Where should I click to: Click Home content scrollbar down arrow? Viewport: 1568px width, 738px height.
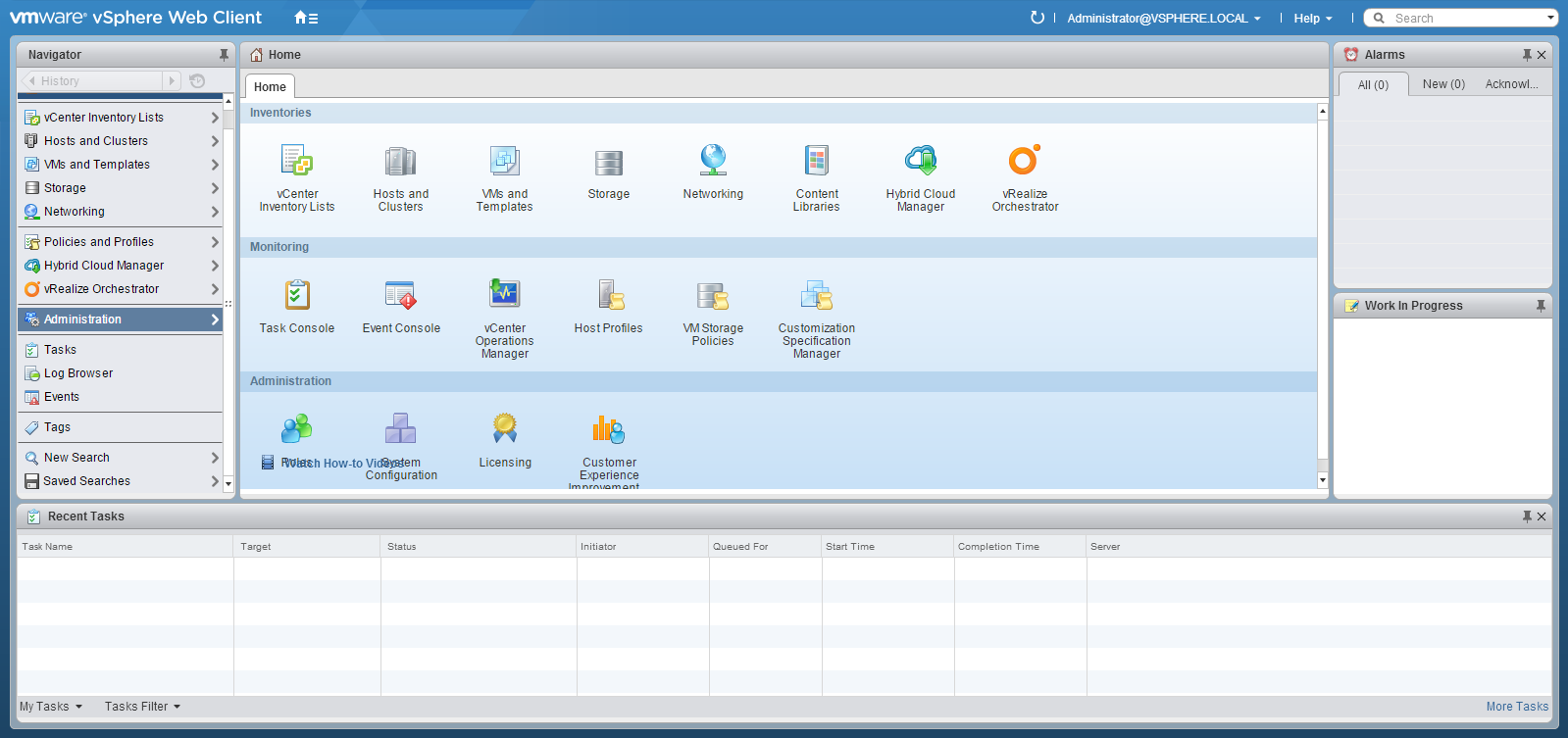[1323, 480]
